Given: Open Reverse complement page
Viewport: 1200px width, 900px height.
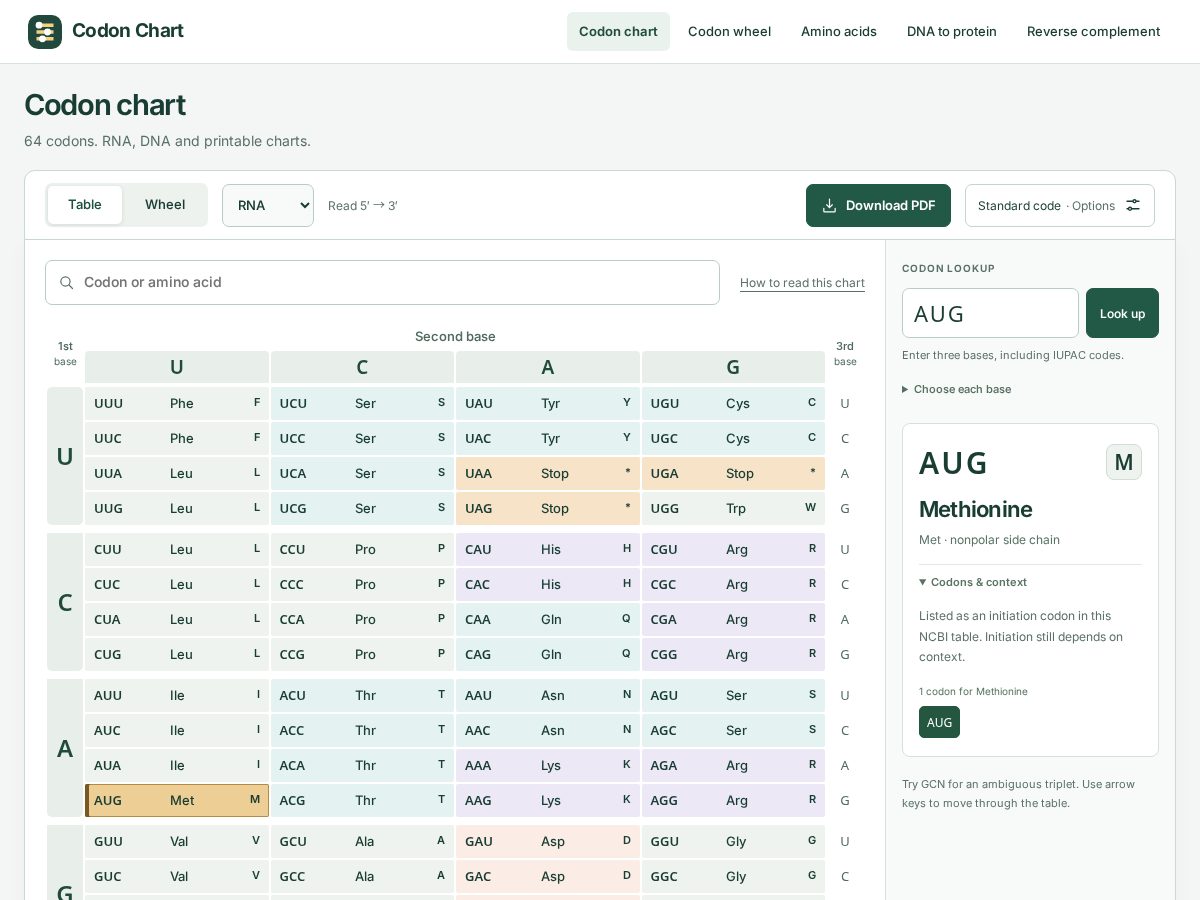Looking at the screenshot, I should (1093, 32).
